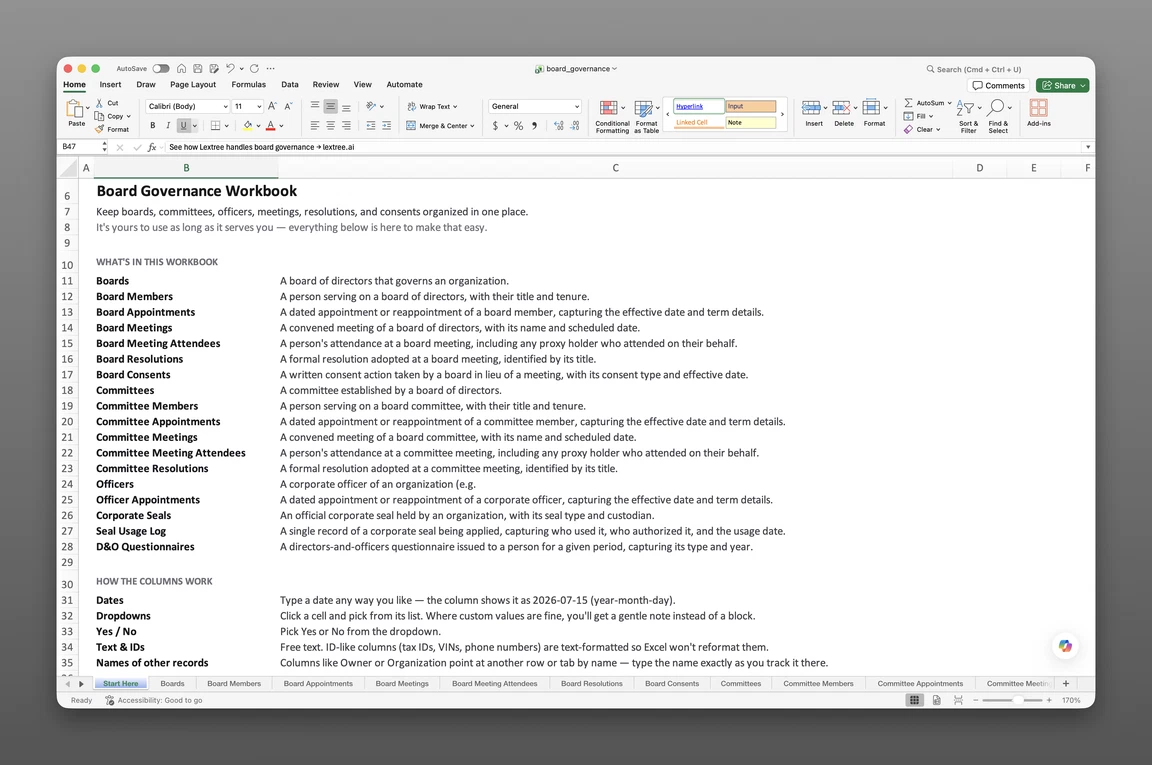Click the fill color yellow swatch
The image size is (1152, 765).
pos(248,126)
